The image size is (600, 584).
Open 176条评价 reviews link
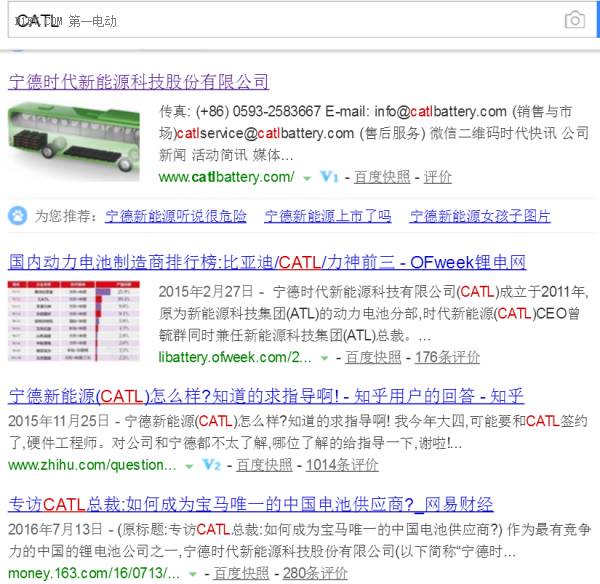coord(447,357)
